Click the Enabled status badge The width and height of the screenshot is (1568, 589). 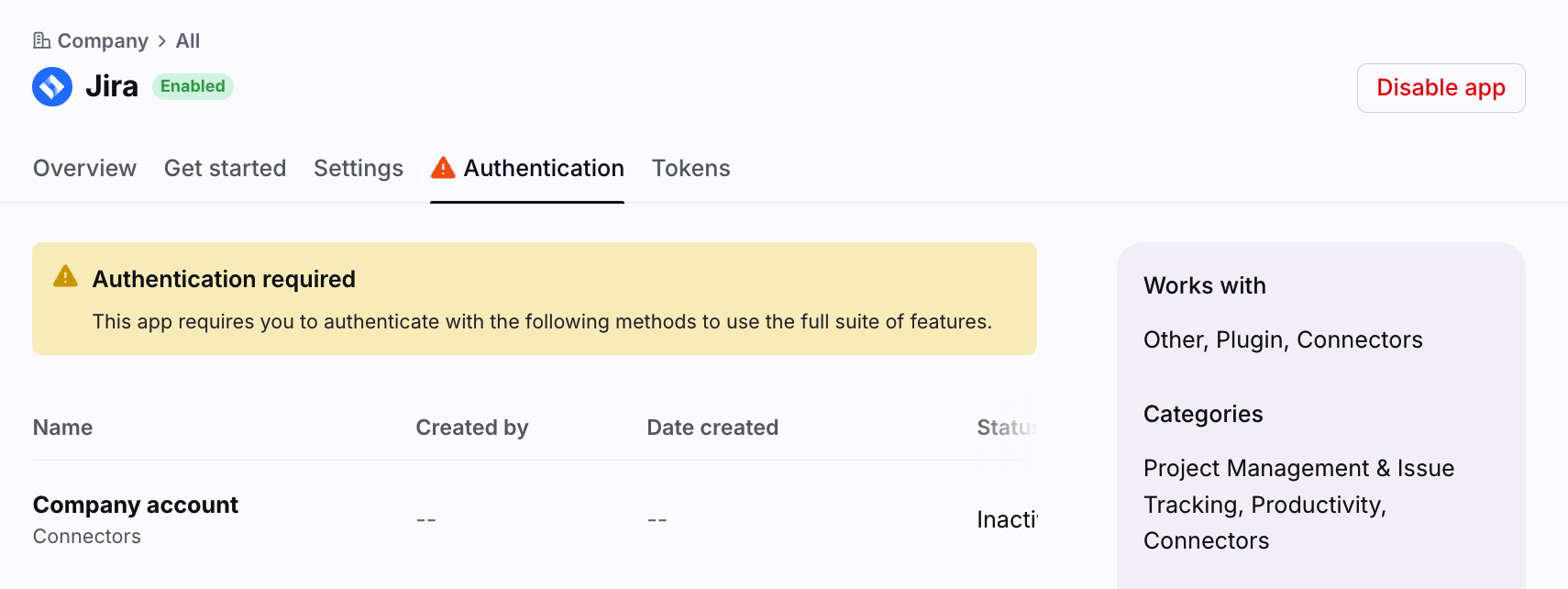click(193, 86)
